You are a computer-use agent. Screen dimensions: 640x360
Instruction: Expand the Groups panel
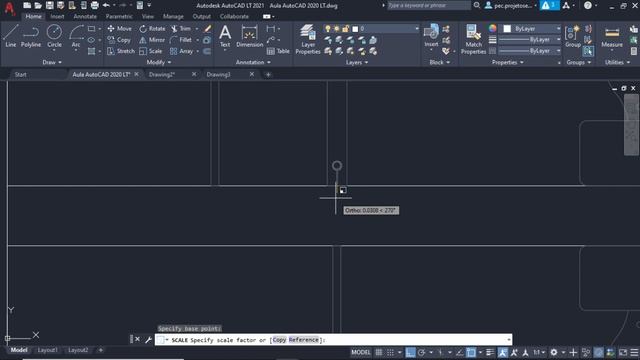578,62
